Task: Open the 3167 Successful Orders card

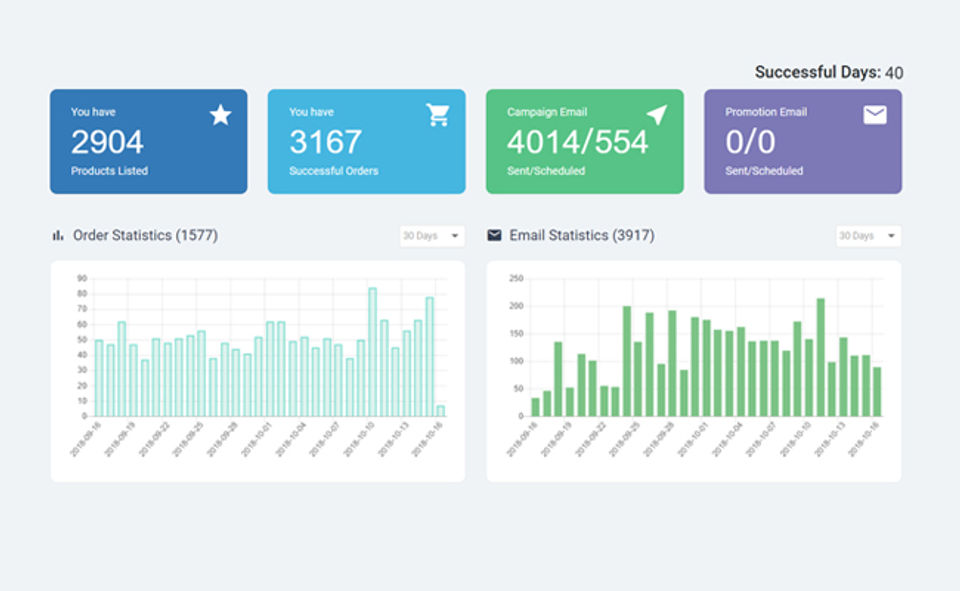Action: click(367, 141)
